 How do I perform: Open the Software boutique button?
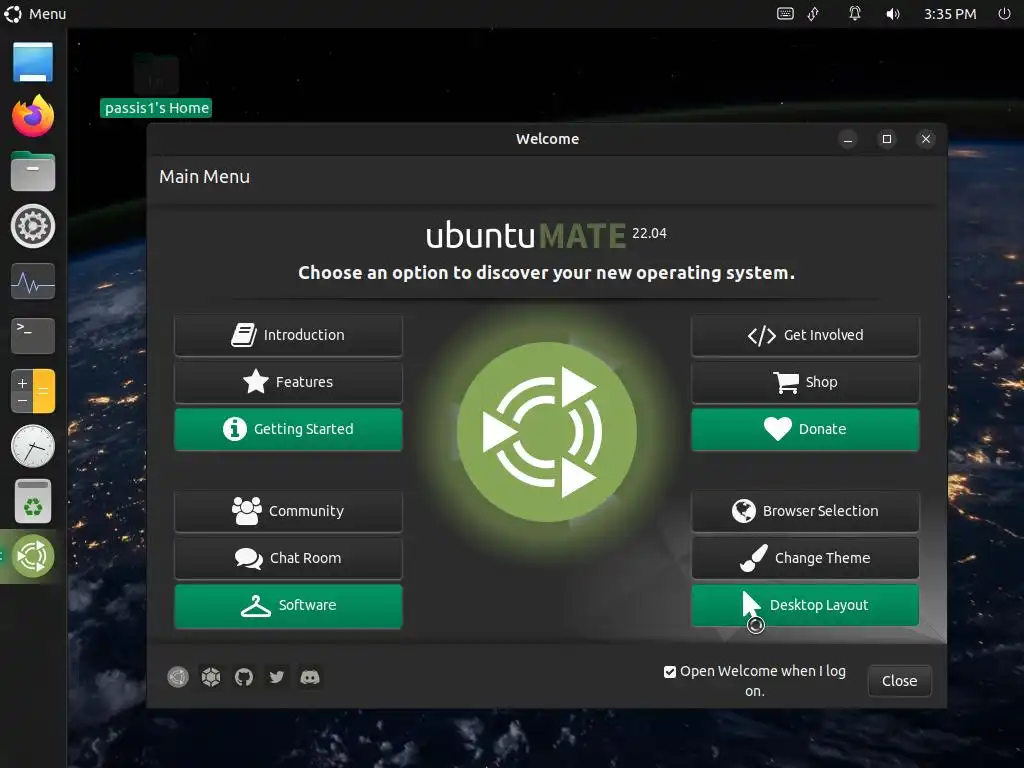point(288,605)
